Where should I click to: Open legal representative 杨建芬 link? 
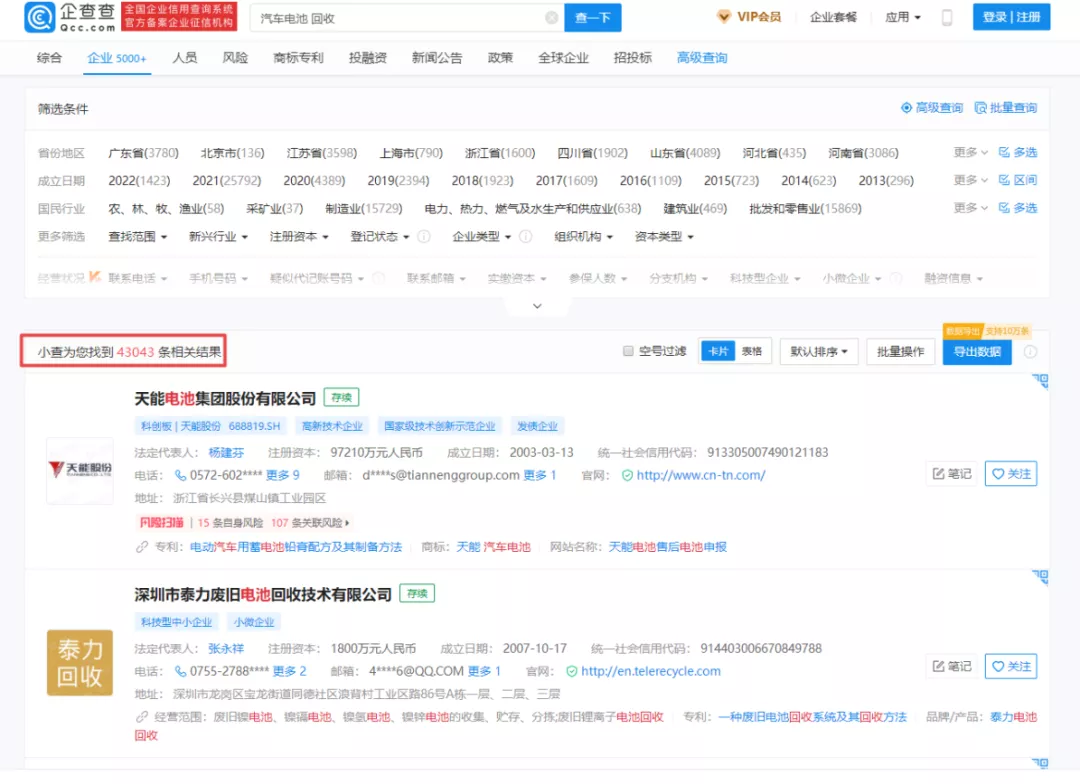pos(226,453)
